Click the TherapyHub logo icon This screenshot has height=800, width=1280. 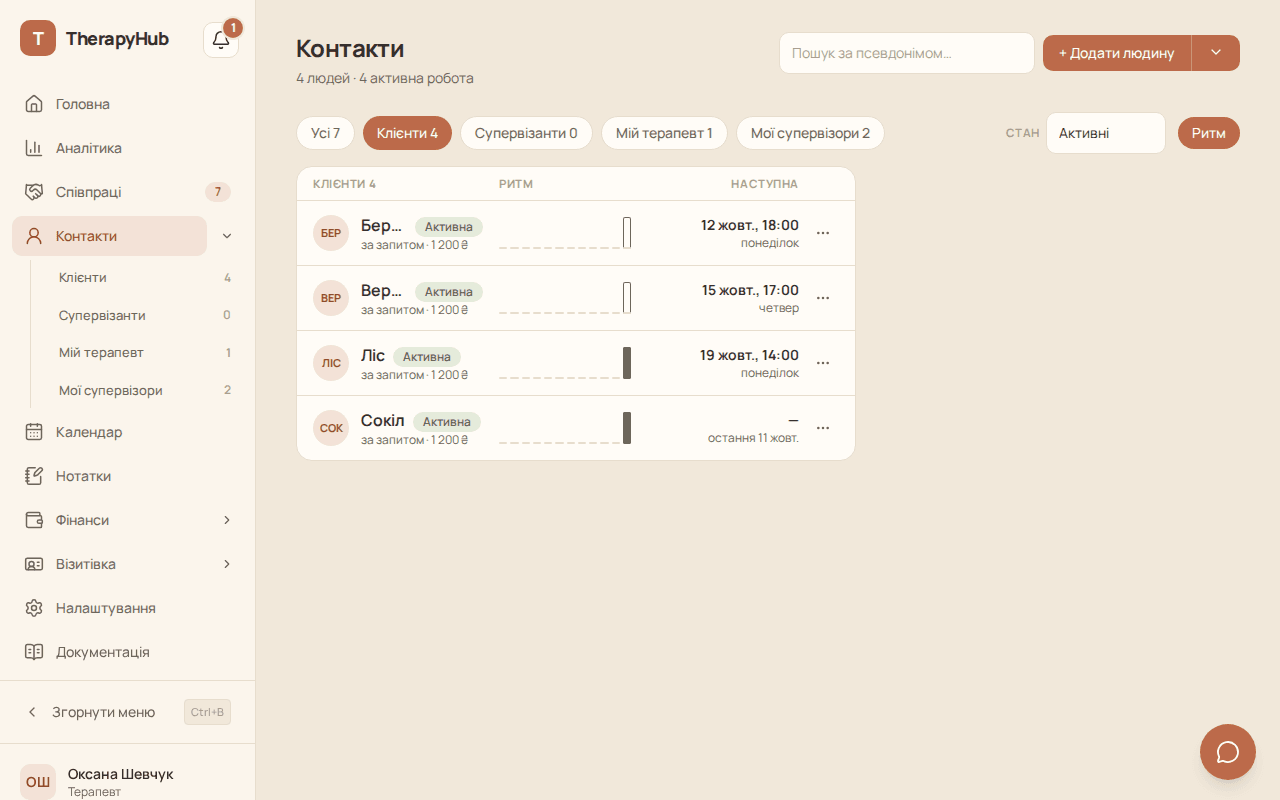tap(38, 38)
